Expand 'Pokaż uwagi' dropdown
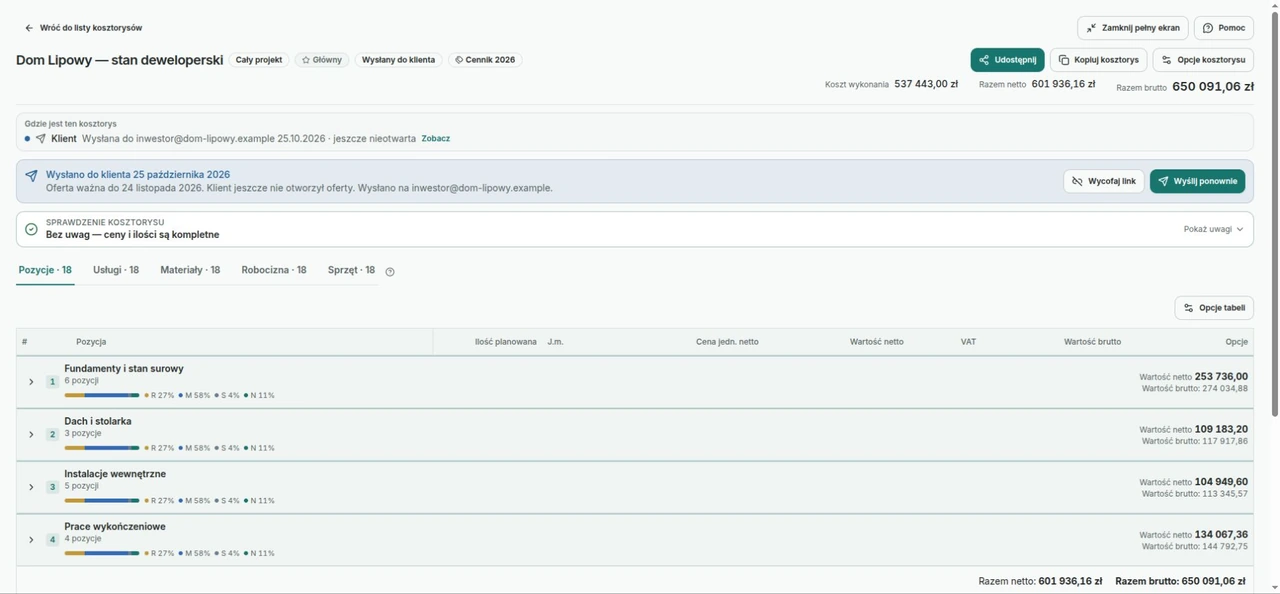 [x=1213, y=229]
